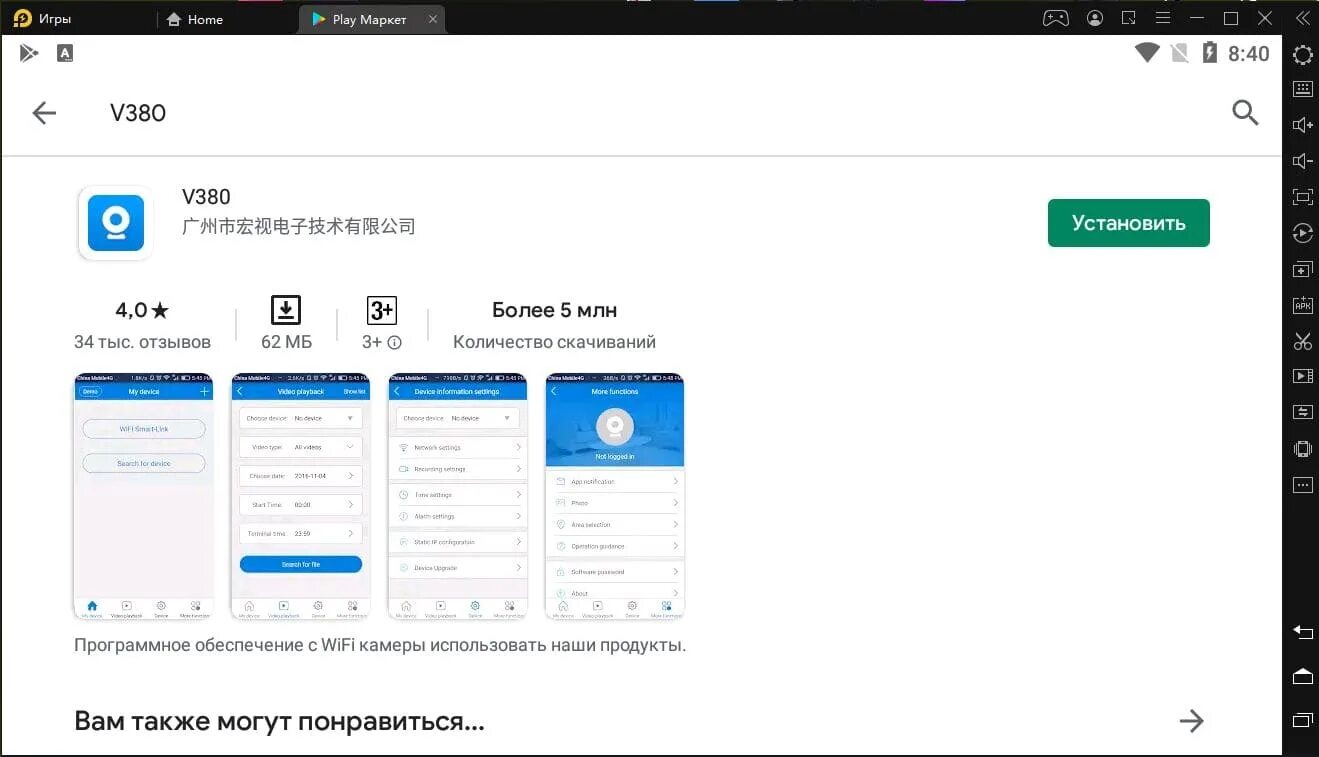Open the hamburger menu in the title bar
Image resolution: width=1319 pixels, height=757 pixels.
[1162, 18]
